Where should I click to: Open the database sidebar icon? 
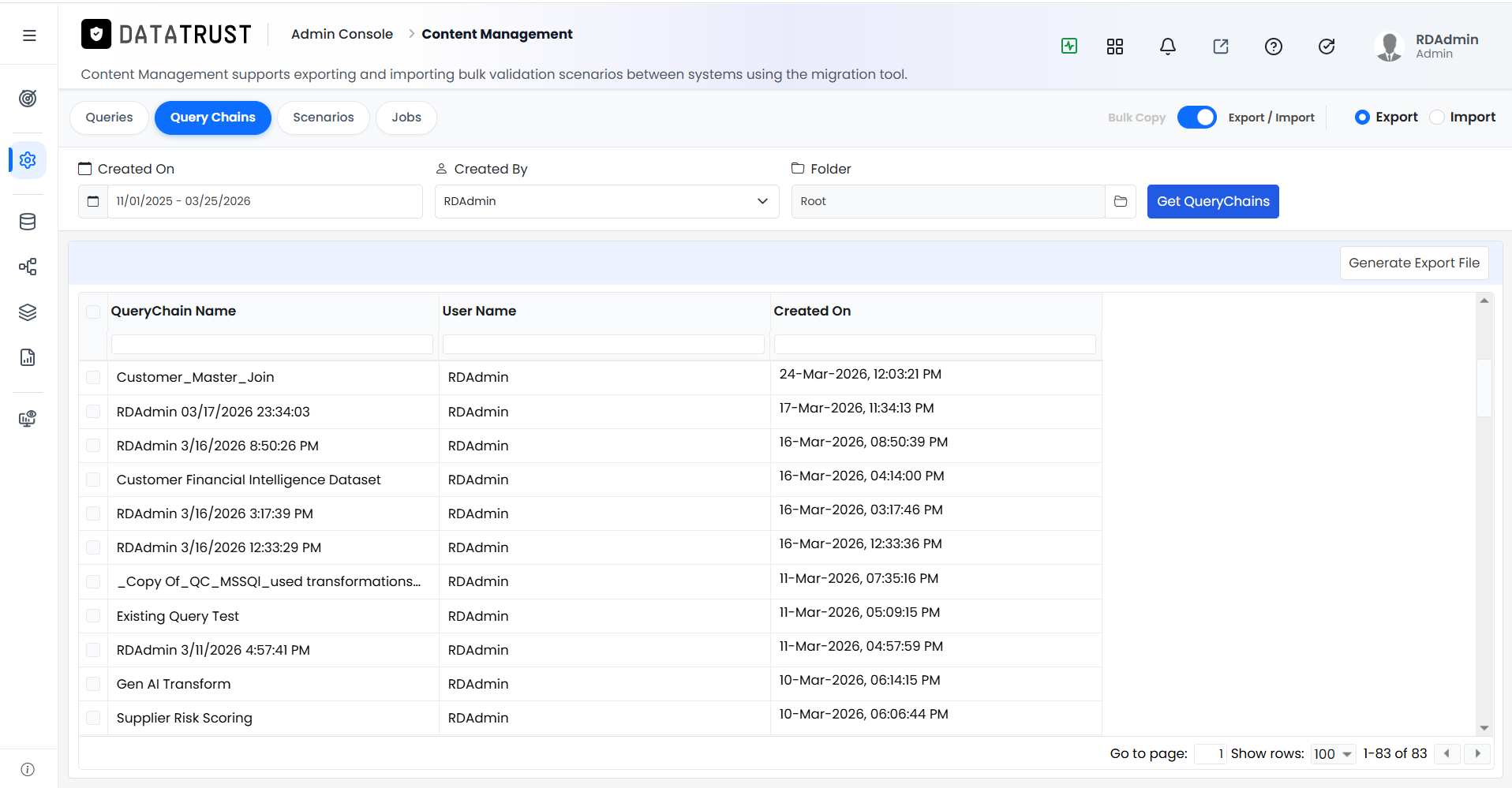tap(28, 222)
